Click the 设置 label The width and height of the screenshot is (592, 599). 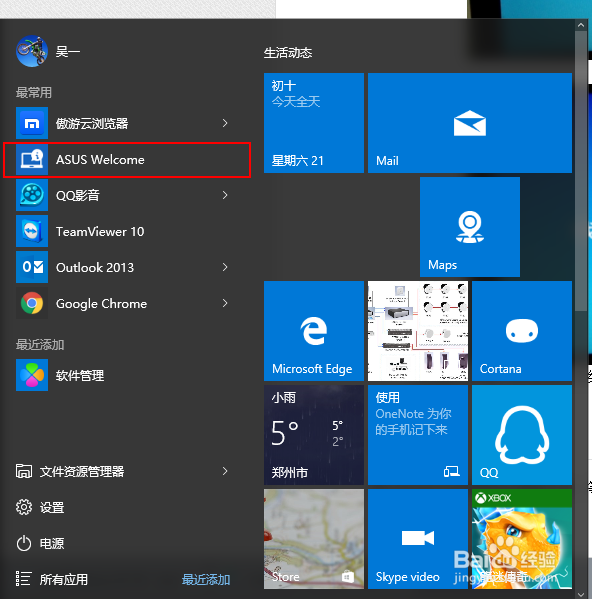[x=52, y=508]
